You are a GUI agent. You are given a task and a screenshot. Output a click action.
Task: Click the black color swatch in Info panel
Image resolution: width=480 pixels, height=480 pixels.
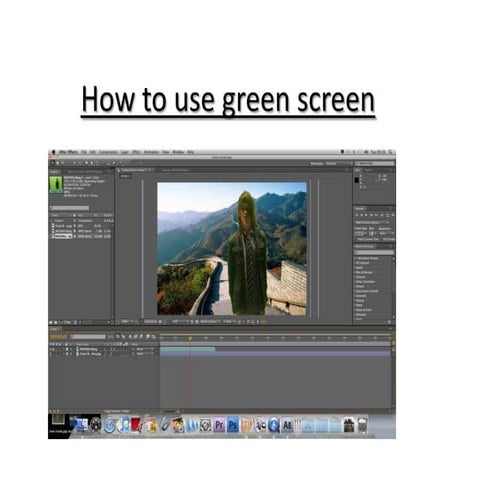(357, 180)
